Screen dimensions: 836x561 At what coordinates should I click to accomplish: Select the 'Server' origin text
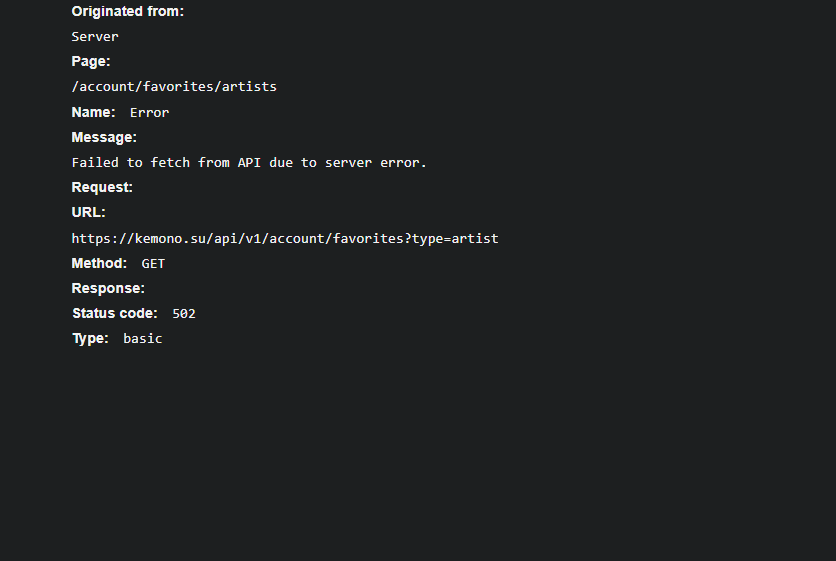tap(95, 37)
